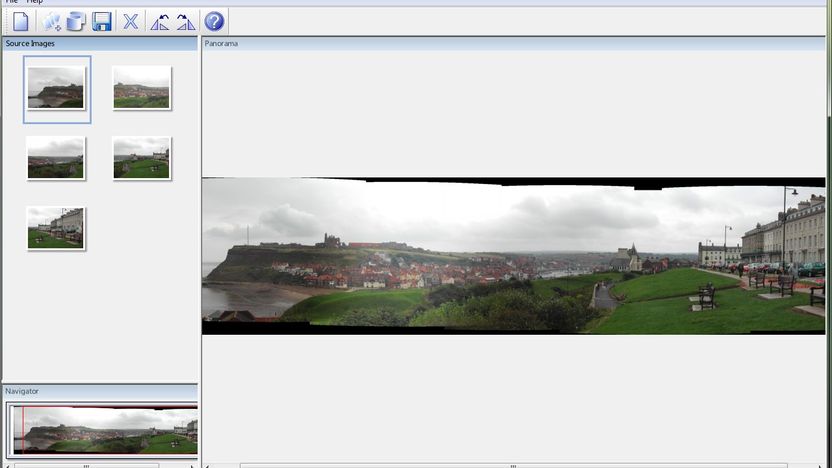Screen dimensions: 832x468
Task: Click the Navigator panel header
Action: click(x=100, y=391)
